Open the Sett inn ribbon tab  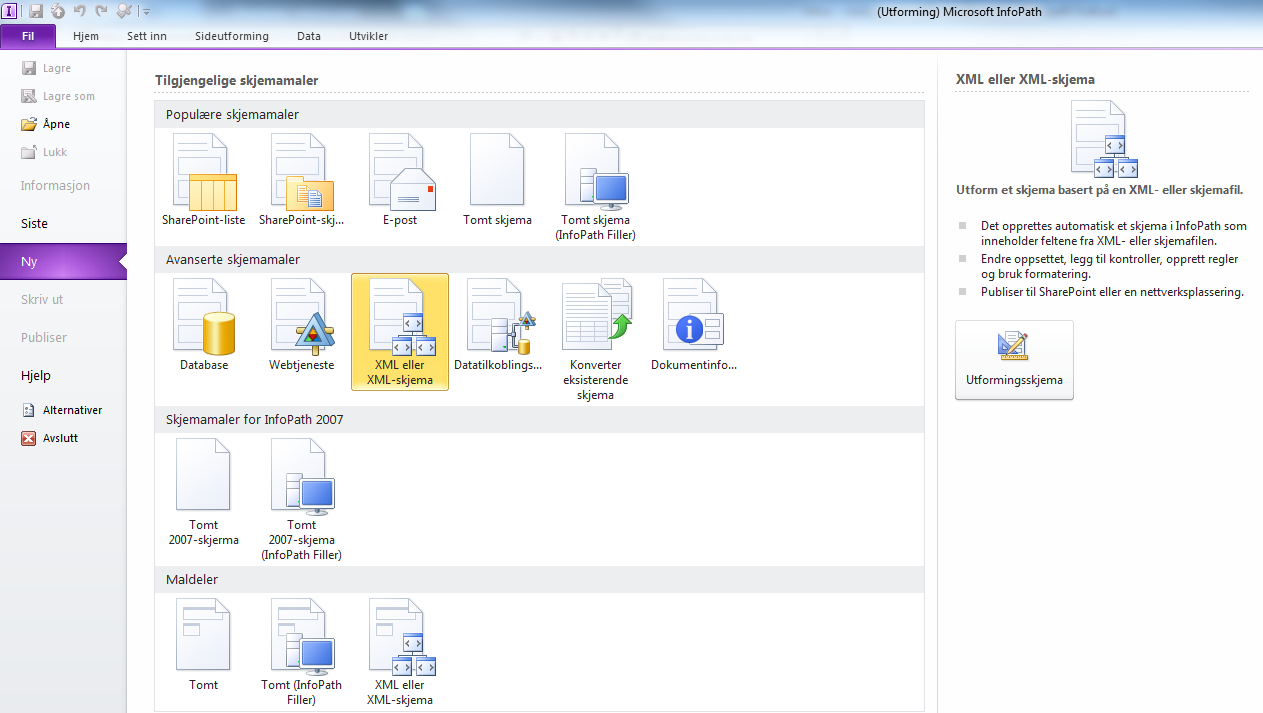(x=147, y=36)
